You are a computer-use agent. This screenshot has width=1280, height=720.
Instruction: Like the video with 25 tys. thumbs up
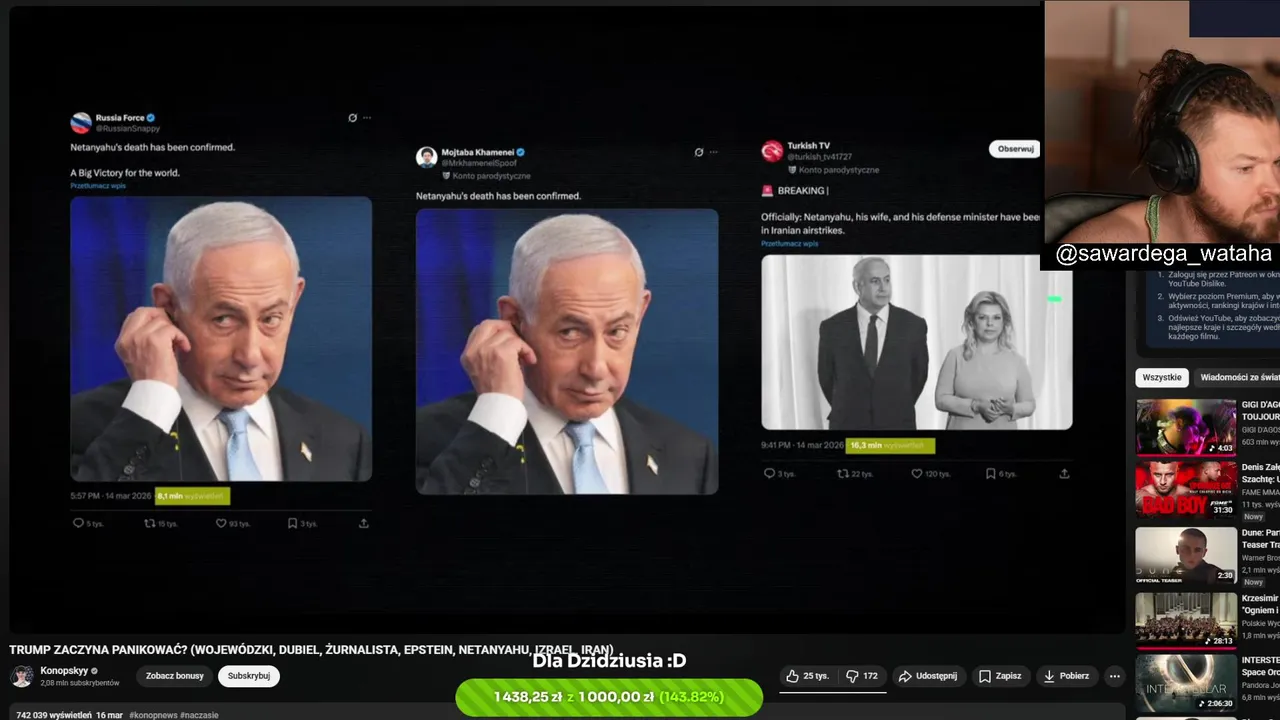808,676
